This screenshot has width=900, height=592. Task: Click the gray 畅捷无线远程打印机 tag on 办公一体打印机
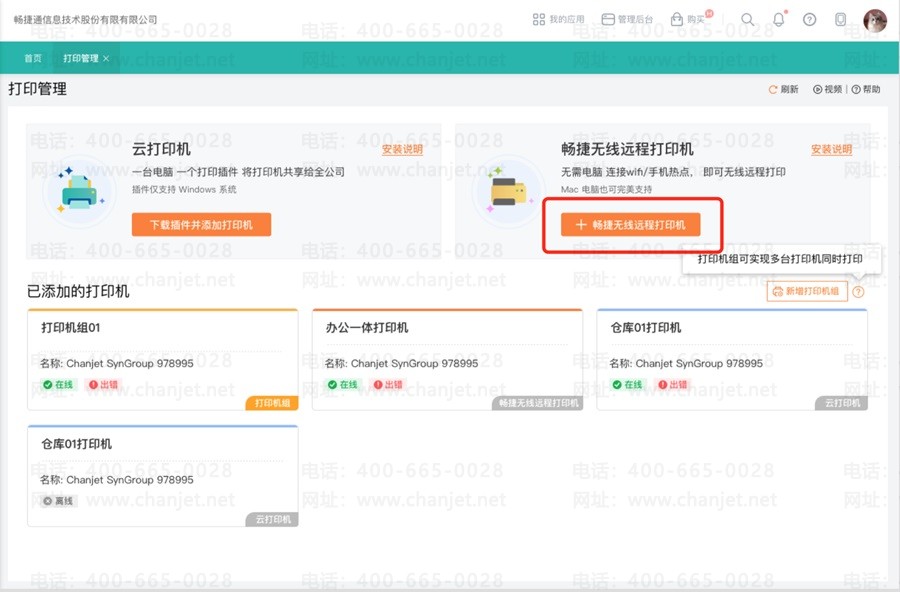pyautogui.click(x=538, y=403)
